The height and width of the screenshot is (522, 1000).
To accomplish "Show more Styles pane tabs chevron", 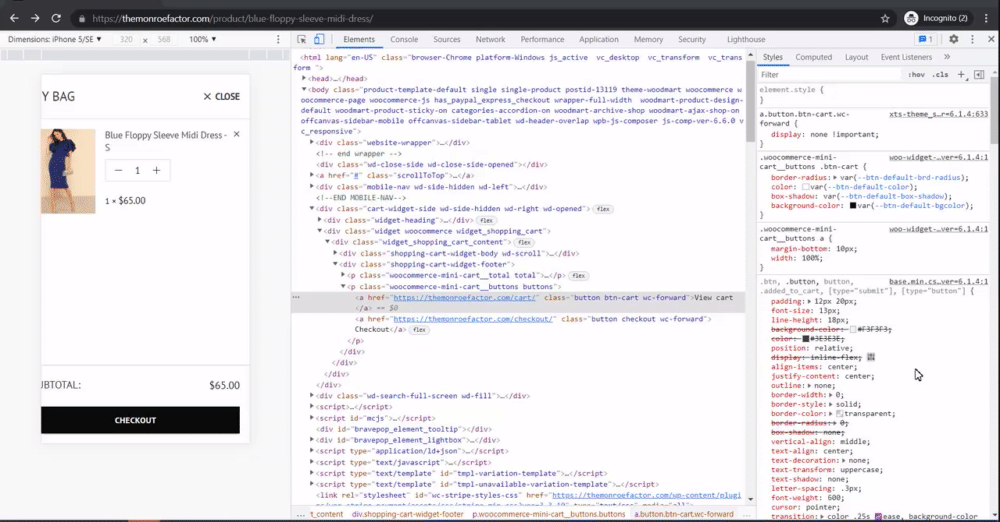I will [x=947, y=57].
